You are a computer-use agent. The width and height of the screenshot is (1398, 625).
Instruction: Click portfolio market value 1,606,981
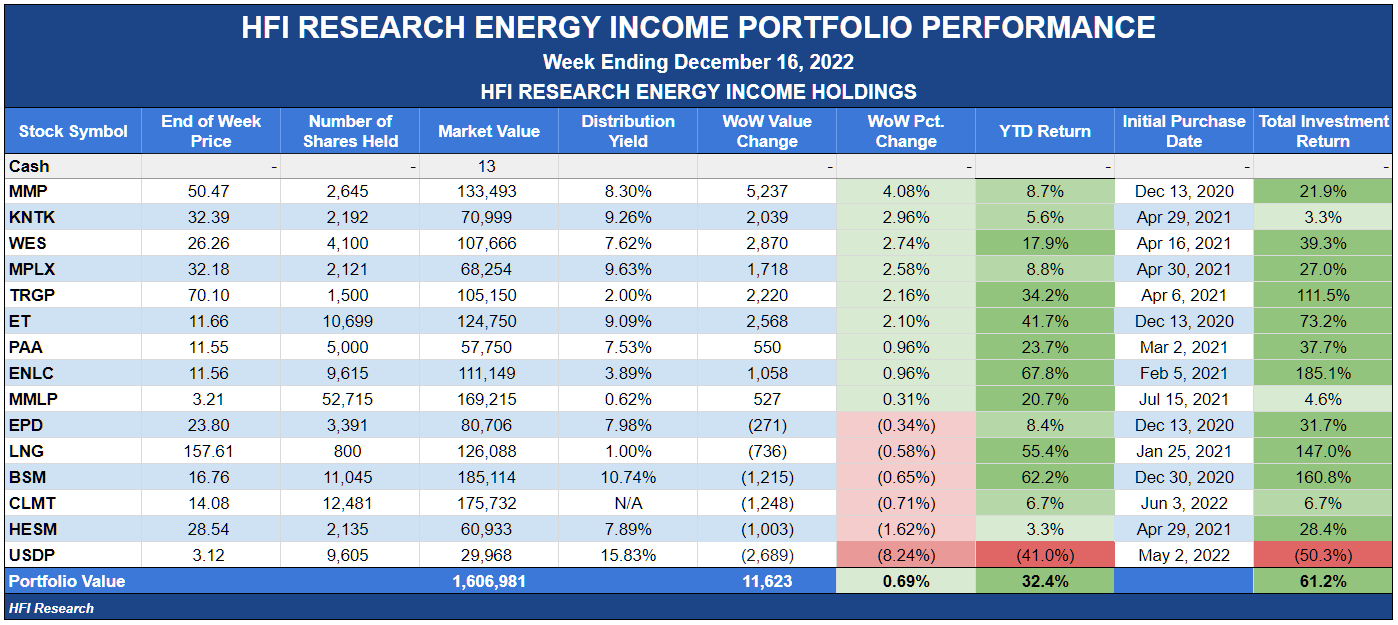(489, 581)
